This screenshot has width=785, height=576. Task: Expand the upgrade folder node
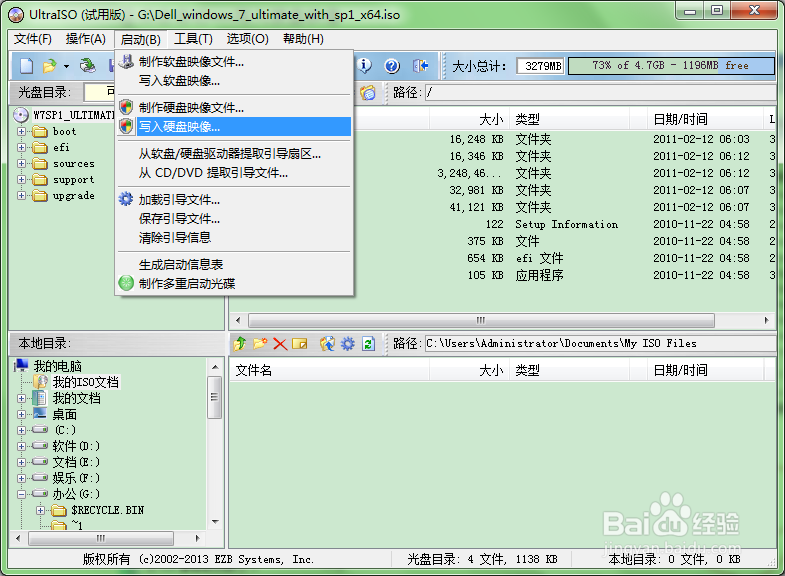21,196
